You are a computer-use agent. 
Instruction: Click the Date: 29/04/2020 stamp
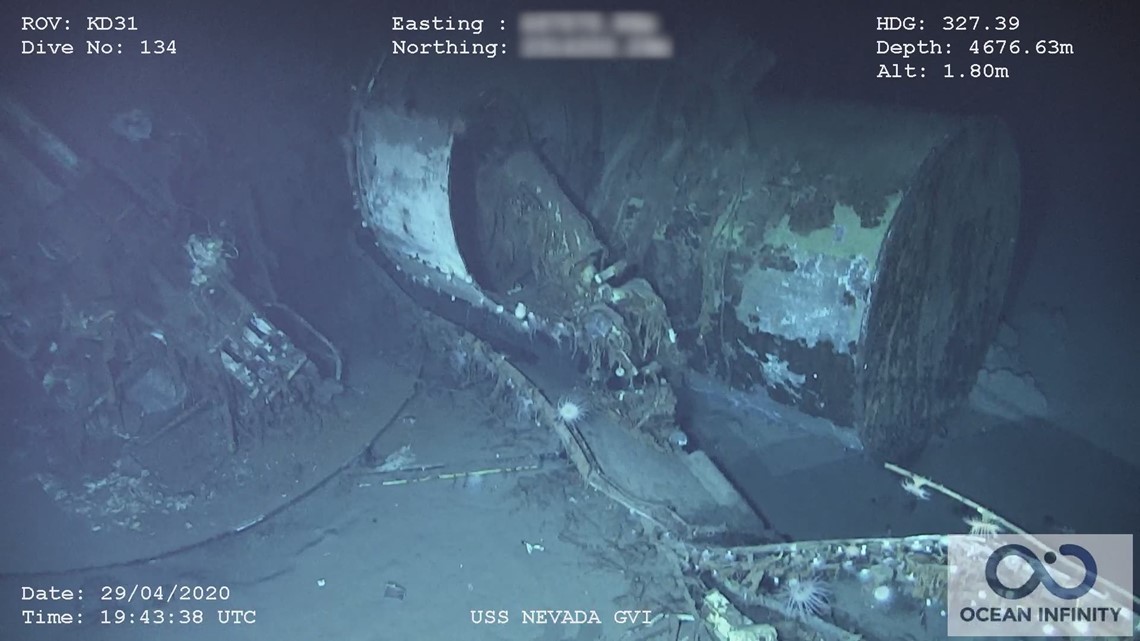click(x=126, y=593)
